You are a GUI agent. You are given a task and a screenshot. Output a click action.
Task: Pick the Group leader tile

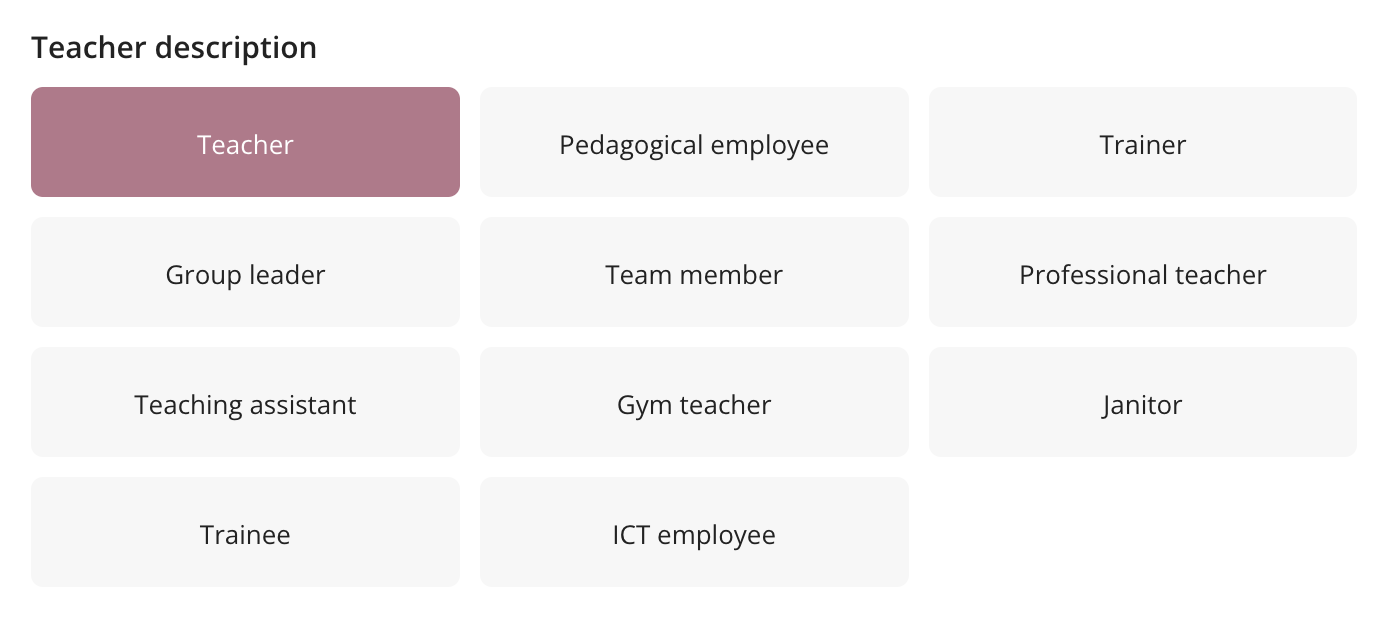click(245, 272)
